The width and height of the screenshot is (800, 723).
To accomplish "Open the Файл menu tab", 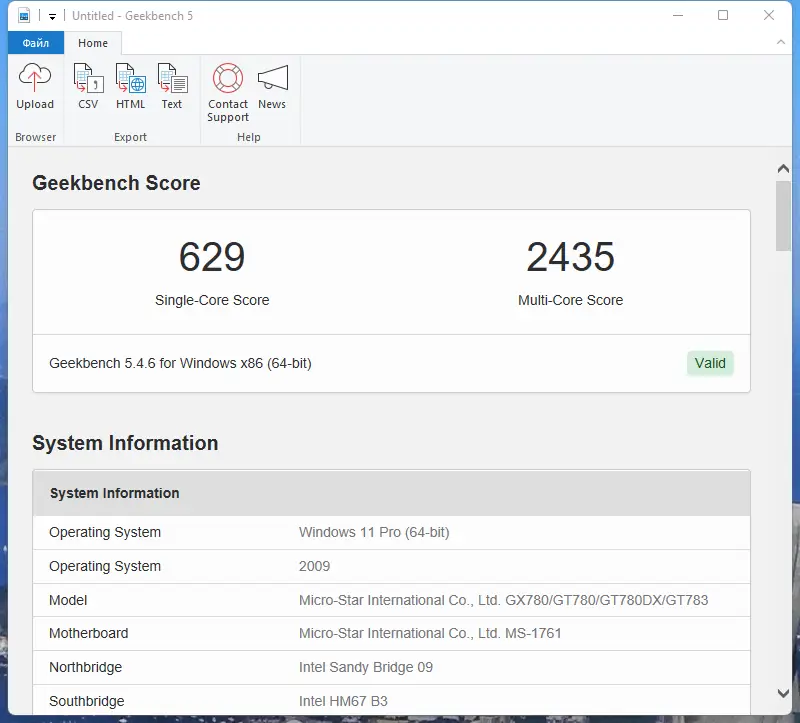I will pos(36,43).
